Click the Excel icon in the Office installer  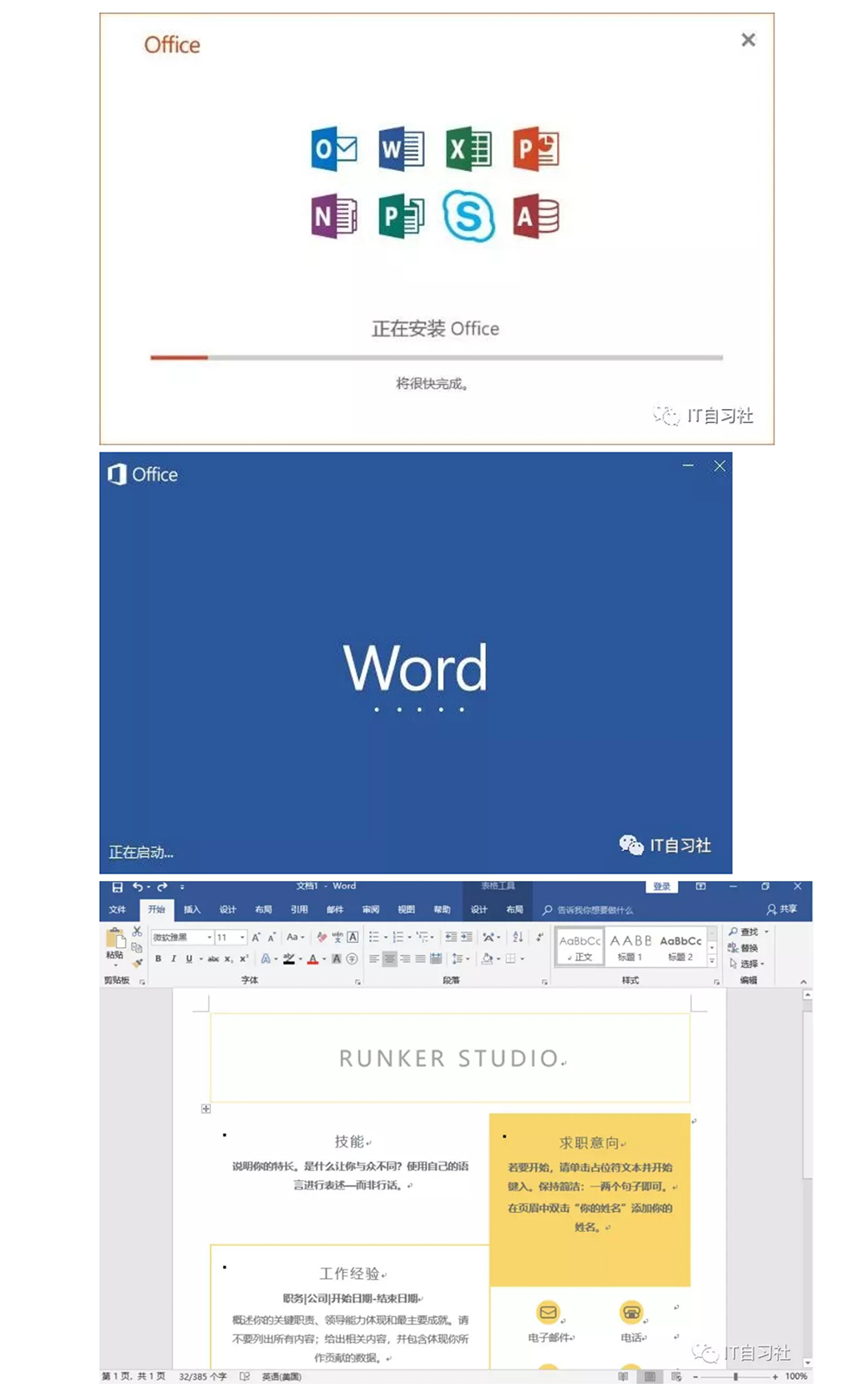click(x=469, y=148)
